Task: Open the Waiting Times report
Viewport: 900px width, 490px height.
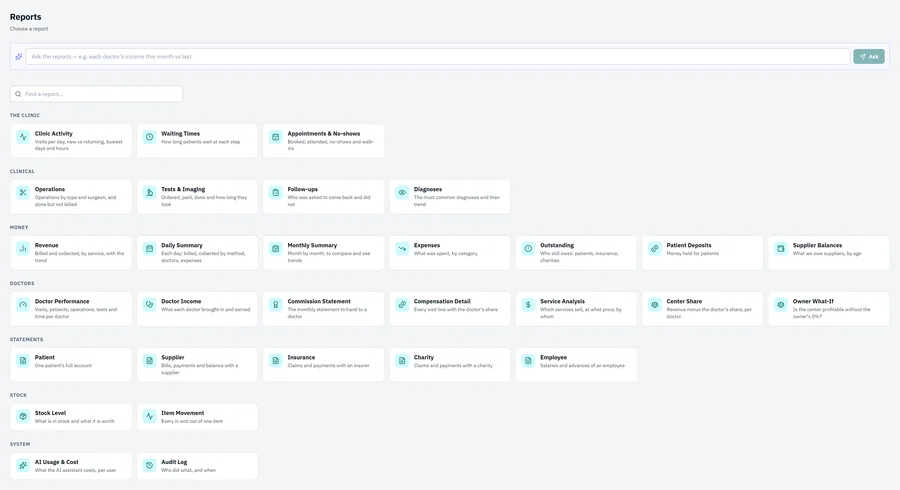Action: coord(197,141)
